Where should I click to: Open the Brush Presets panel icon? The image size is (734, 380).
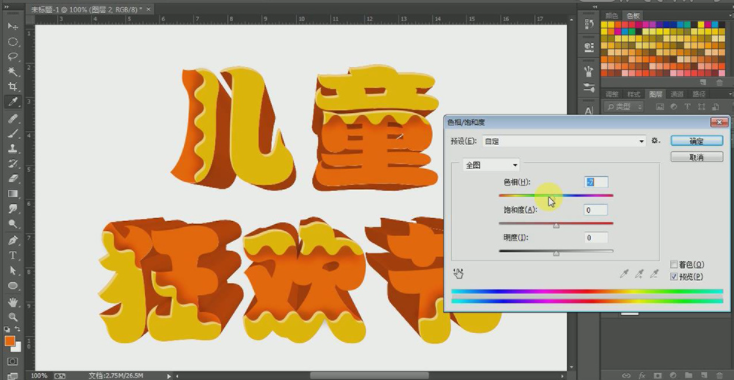pos(589,71)
